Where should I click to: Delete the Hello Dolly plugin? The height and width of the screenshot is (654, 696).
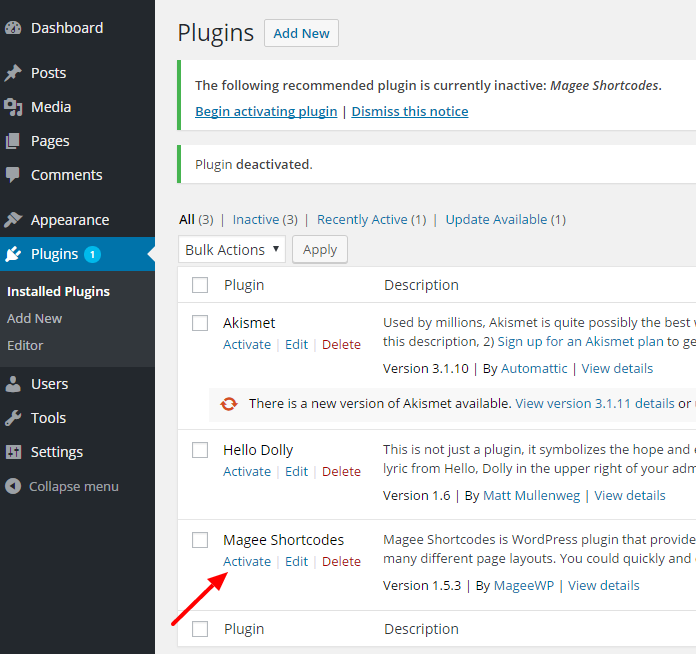pos(341,472)
